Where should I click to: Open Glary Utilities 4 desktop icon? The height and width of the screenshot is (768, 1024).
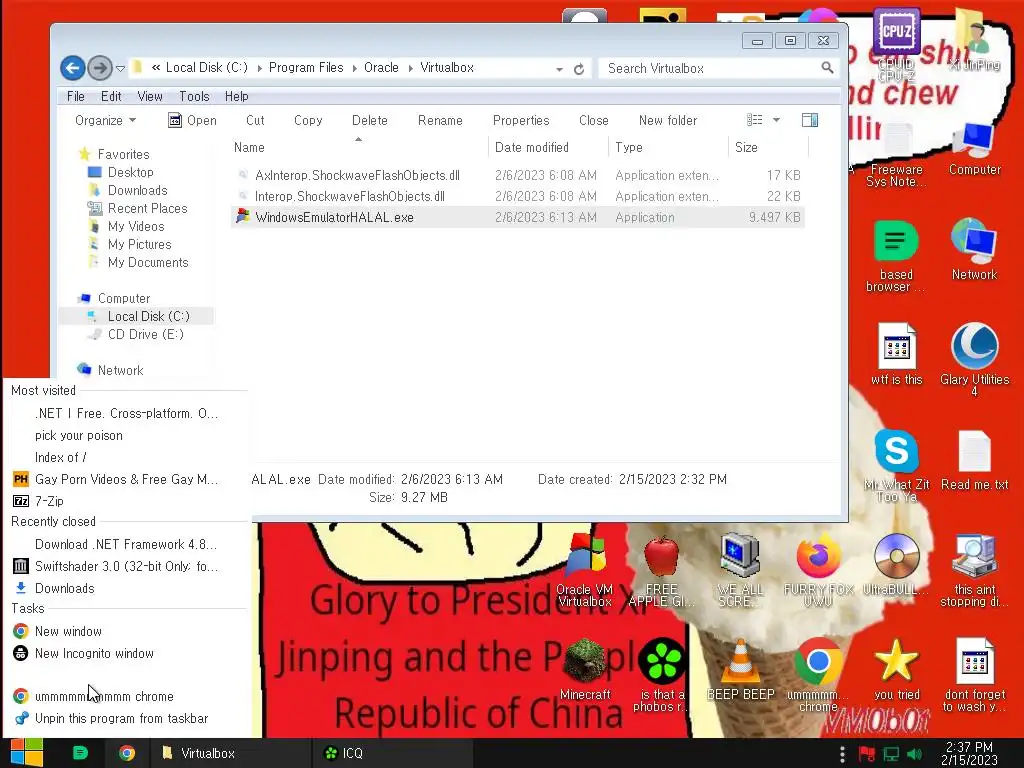click(974, 360)
